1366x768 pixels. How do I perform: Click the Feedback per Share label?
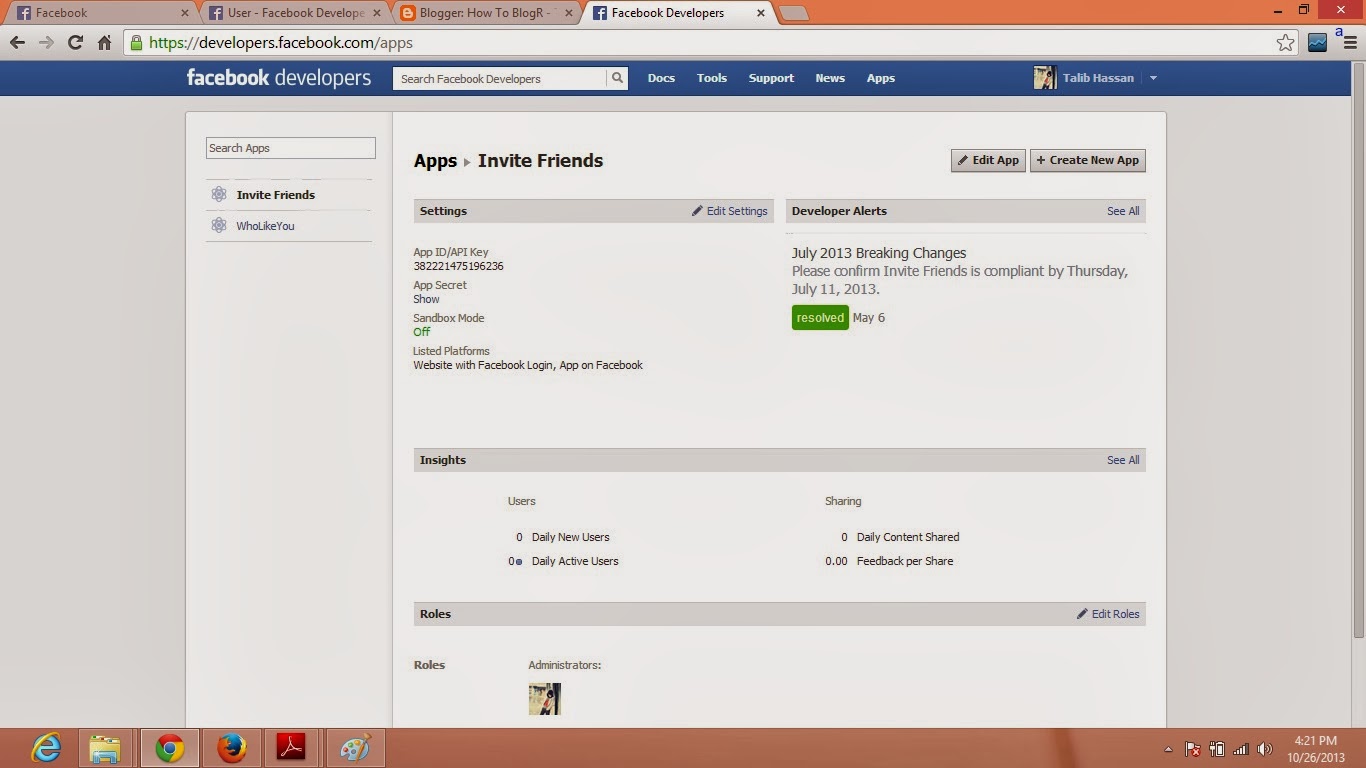point(905,561)
